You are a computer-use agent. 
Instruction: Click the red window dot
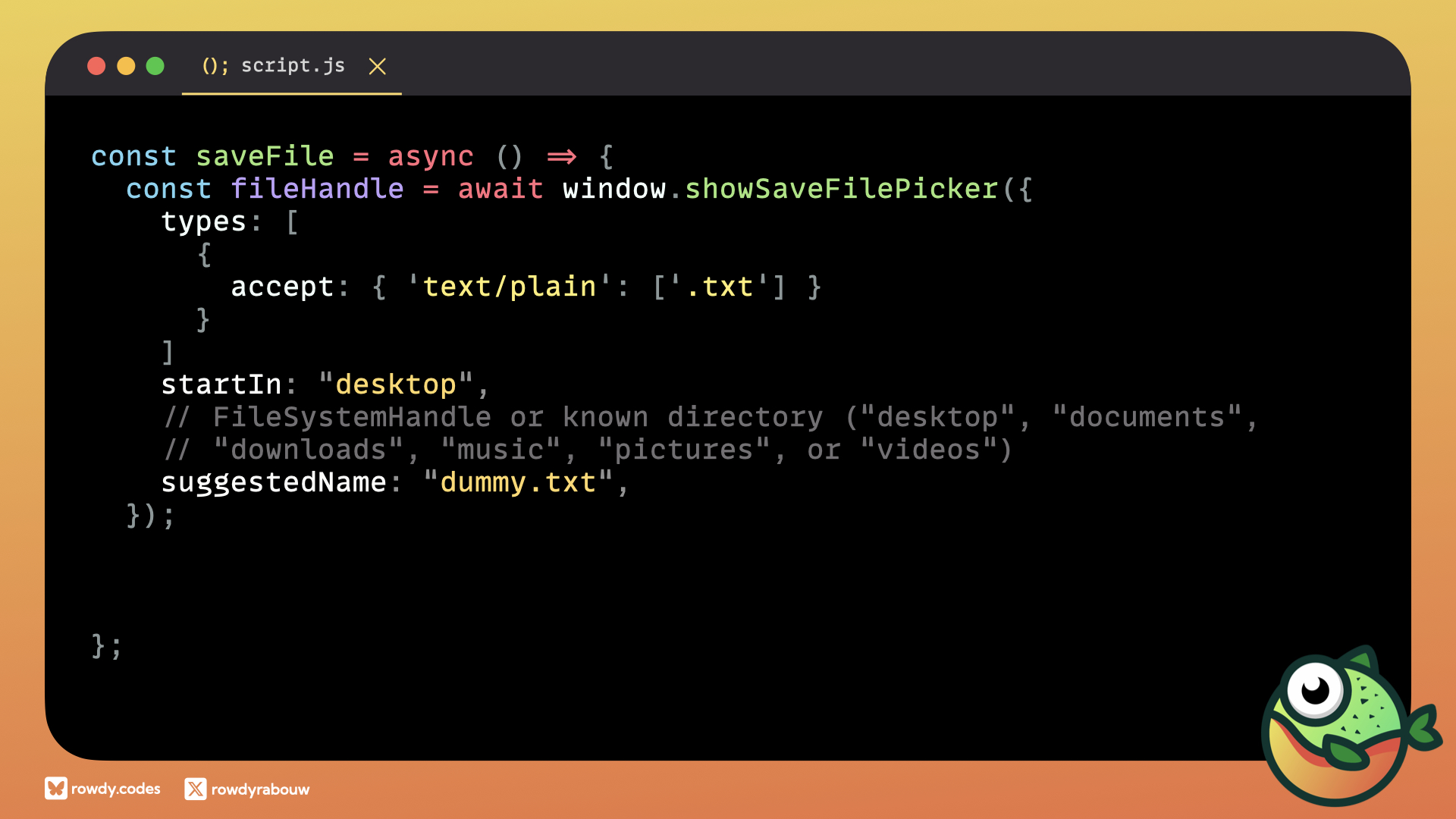pos(96,66)
